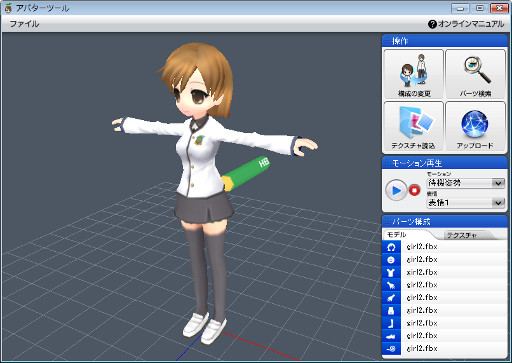Open the パーツ検索 magnifier parts search
Image resolution: width=512 pixels, height=363 pixels.
tap(475, 74)
